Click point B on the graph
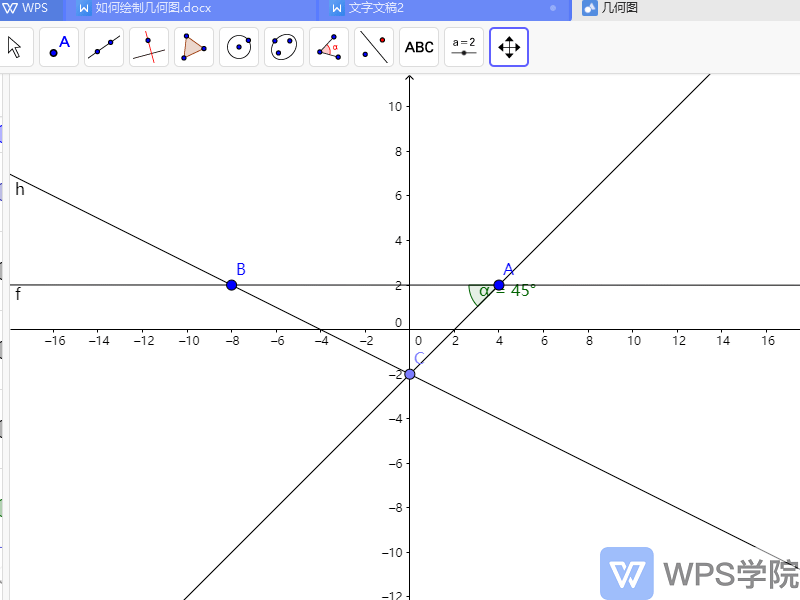Image resolution: width=800 pixels, height=600 pixels. [x=232, y=285]
